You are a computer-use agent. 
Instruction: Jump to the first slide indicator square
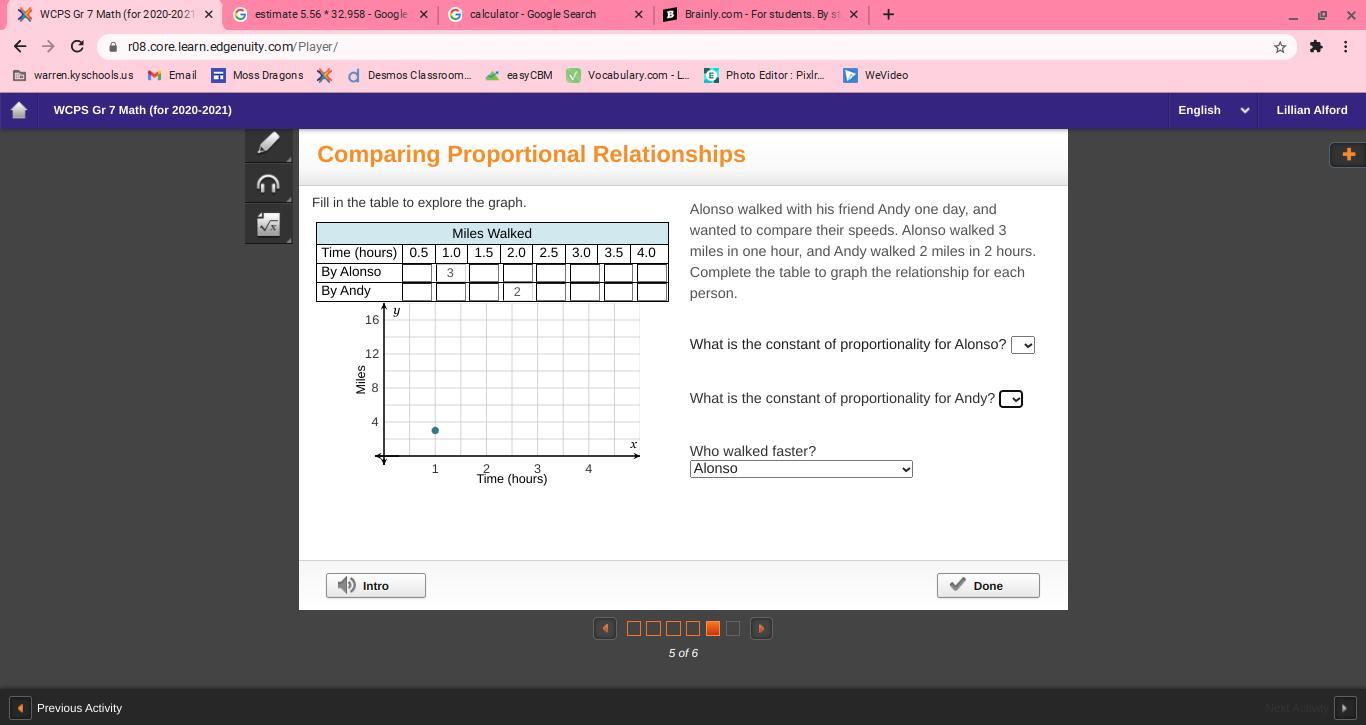click(634, 629)
